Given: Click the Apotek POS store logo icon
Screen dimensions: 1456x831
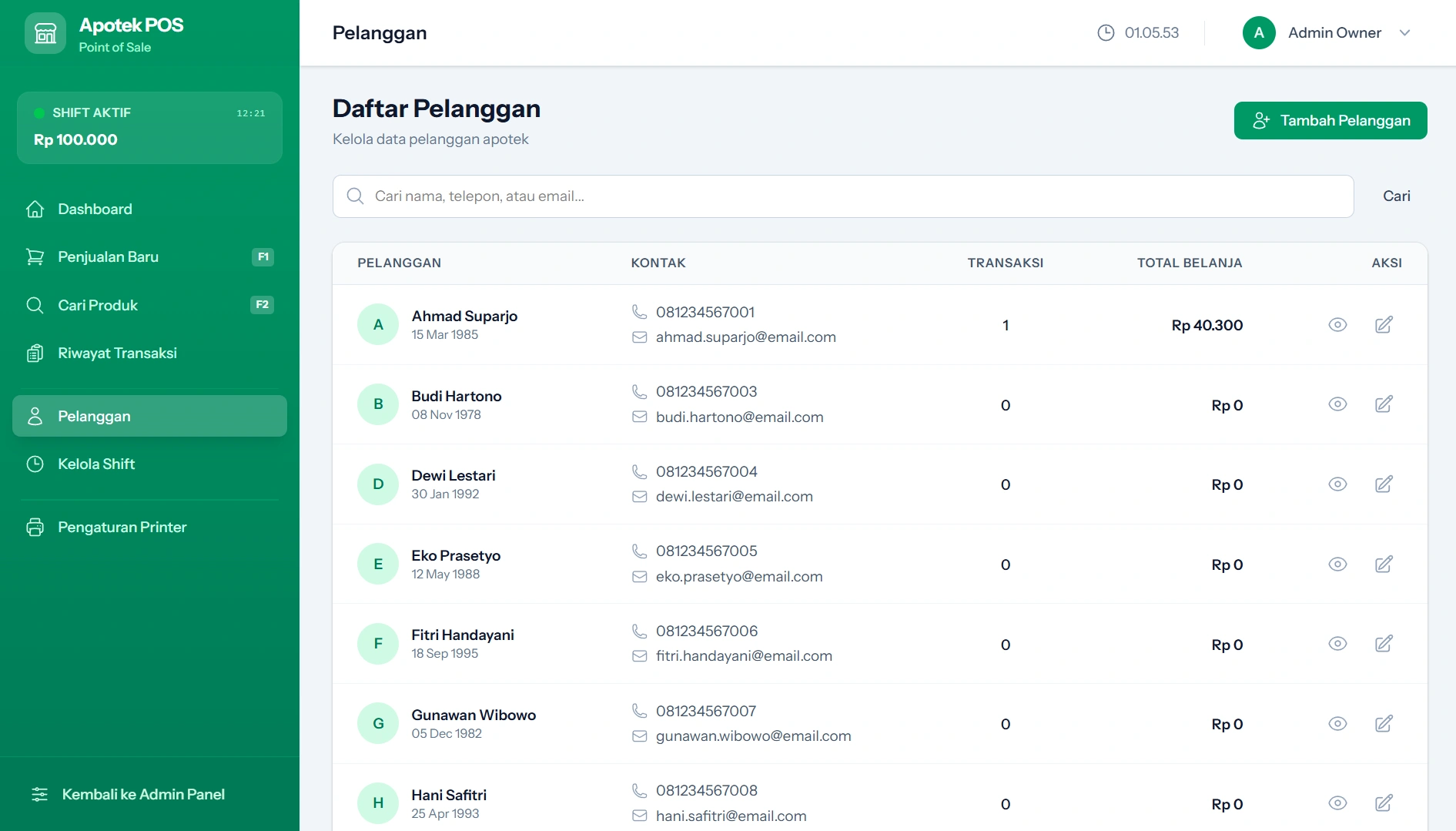Looking at the screenshot, I should click(x=45, y=33).
